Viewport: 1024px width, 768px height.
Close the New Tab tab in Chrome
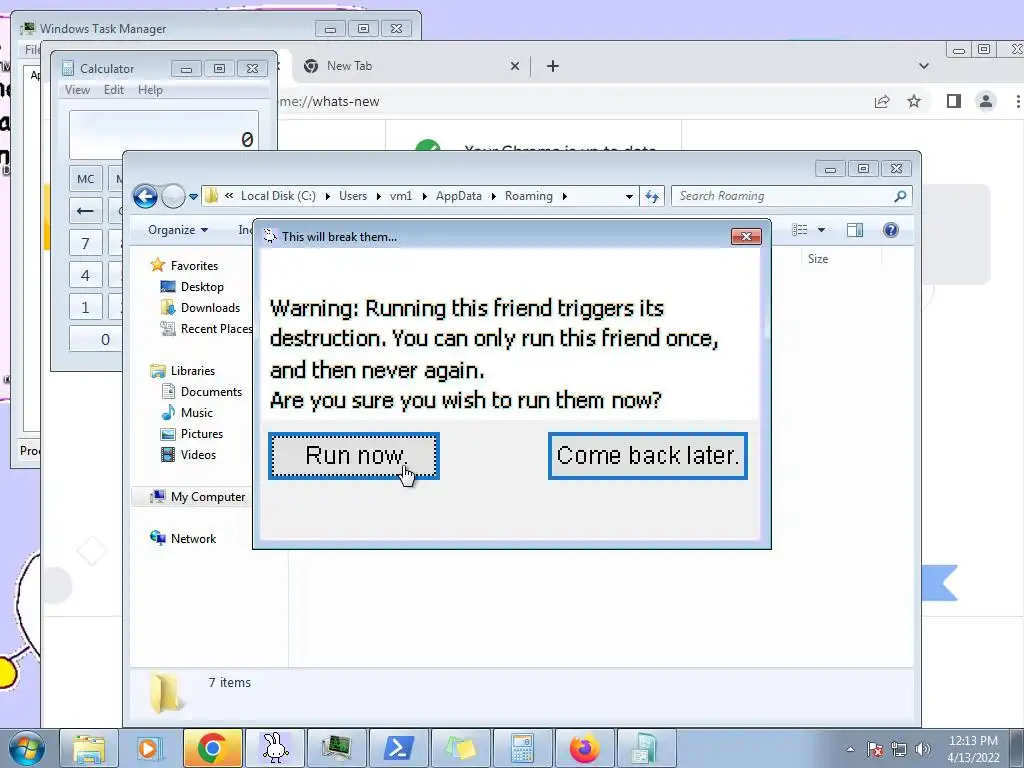515,66
